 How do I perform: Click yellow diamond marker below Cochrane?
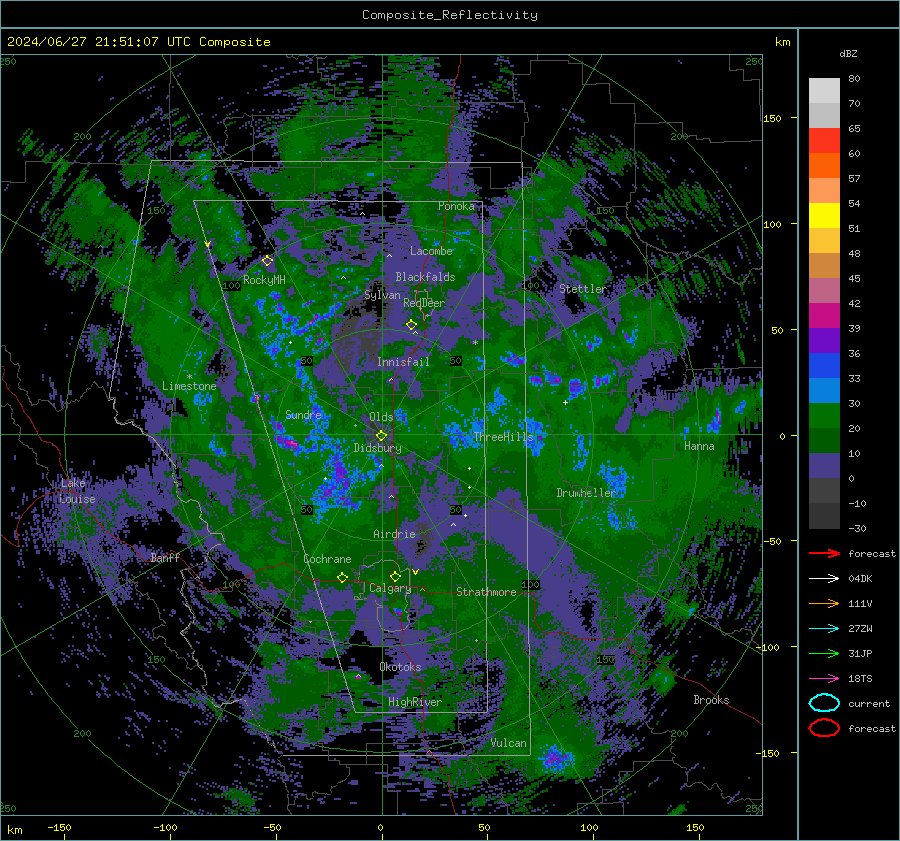tap(343, 577)
